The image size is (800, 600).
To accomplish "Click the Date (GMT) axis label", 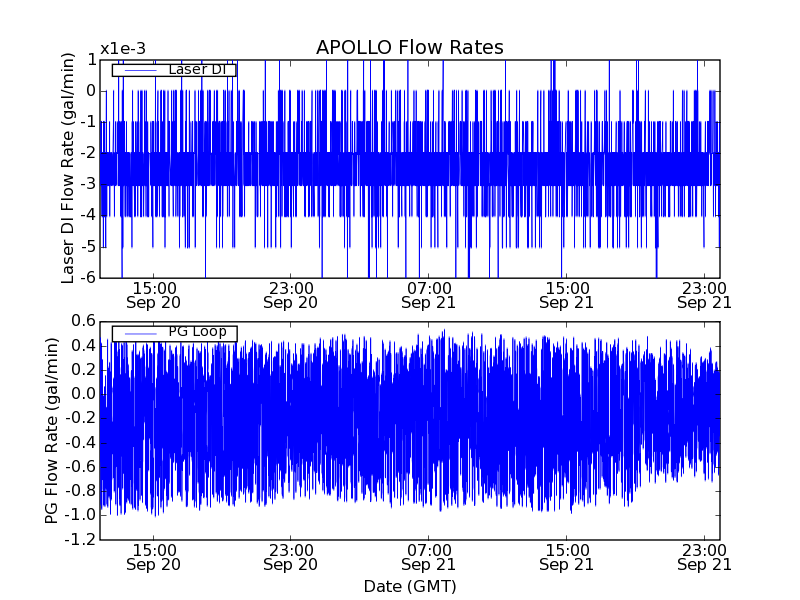I will (x=410, y=587).
